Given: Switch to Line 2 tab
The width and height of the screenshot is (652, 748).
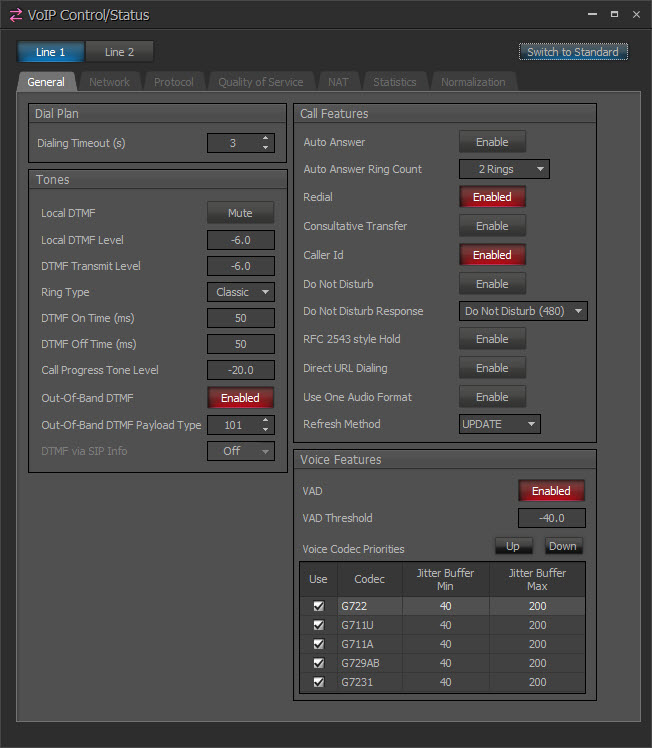Looking at the screenshot, I should 119,52.
